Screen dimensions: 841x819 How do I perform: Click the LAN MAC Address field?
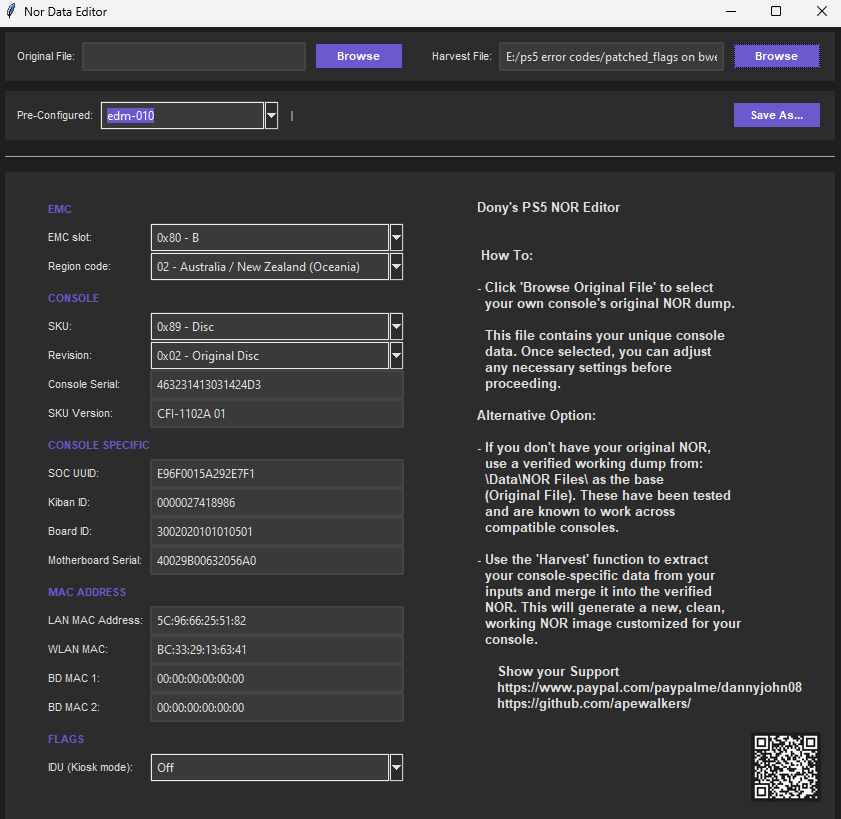tap(277, 621)
